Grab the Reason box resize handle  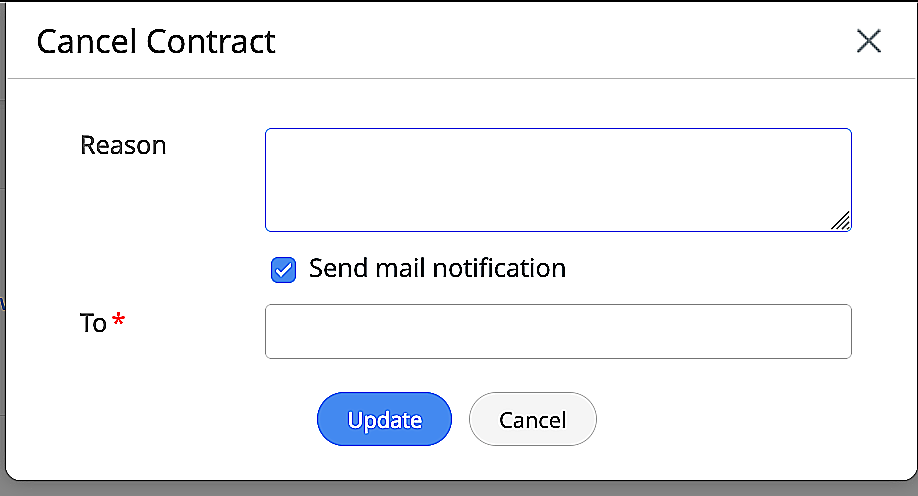(x=841, y=221)
